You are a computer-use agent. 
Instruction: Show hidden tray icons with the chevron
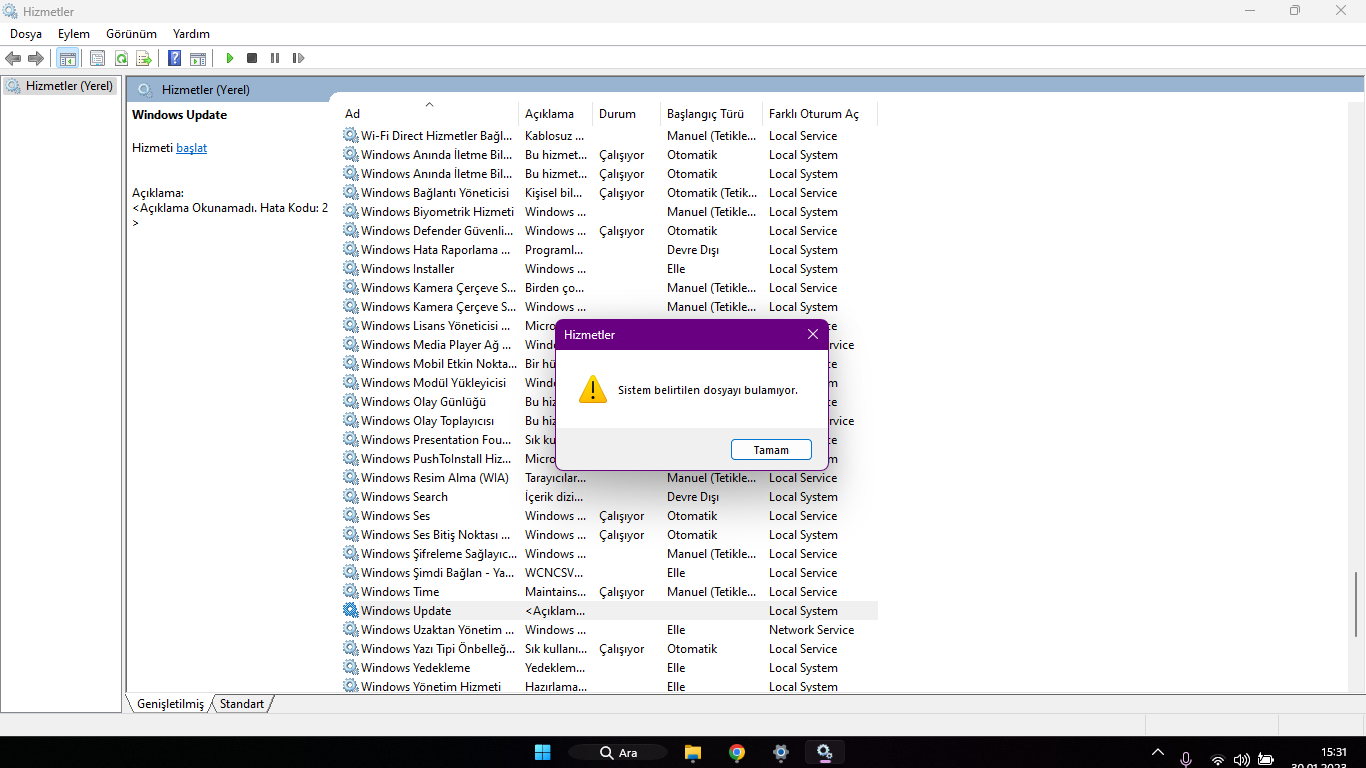1158,752
